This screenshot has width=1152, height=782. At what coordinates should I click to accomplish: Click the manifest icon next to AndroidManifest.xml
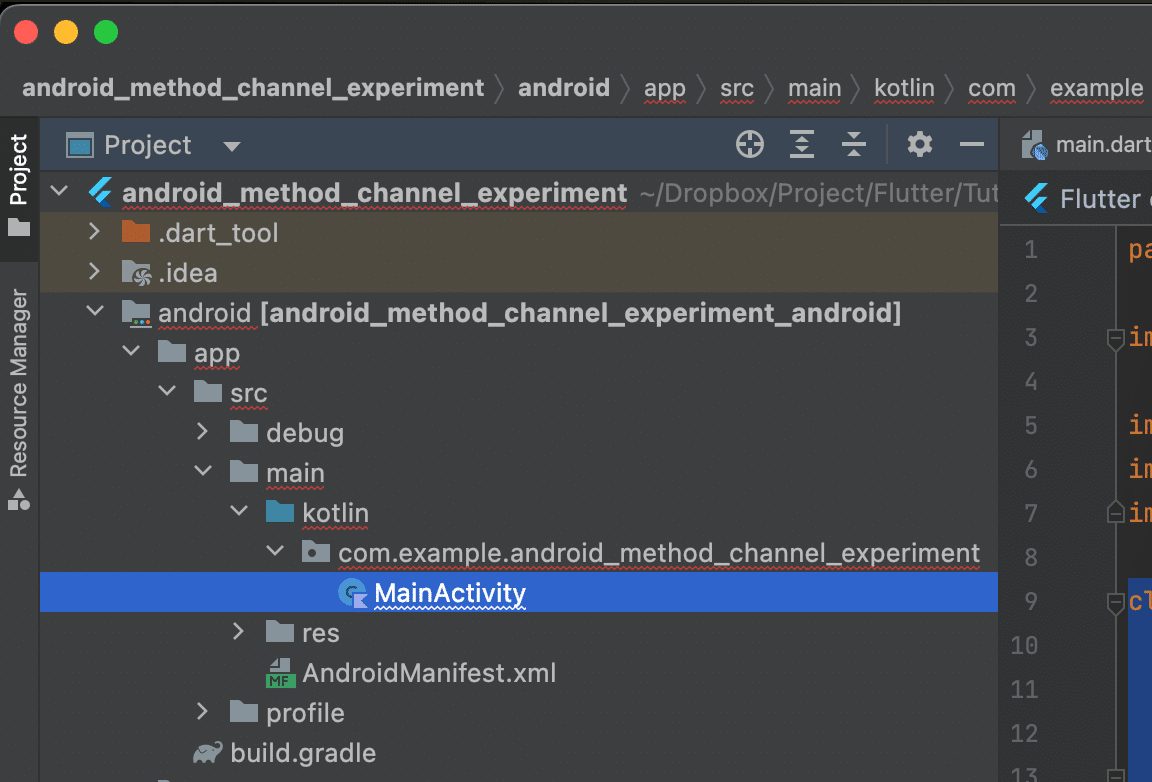pos(279,672)
